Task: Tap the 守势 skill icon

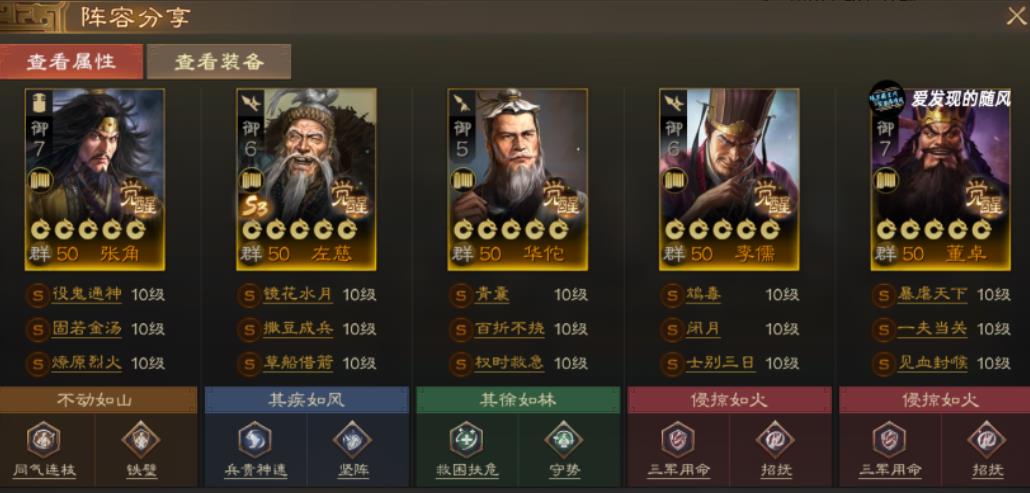Action: tap(564, 439)
